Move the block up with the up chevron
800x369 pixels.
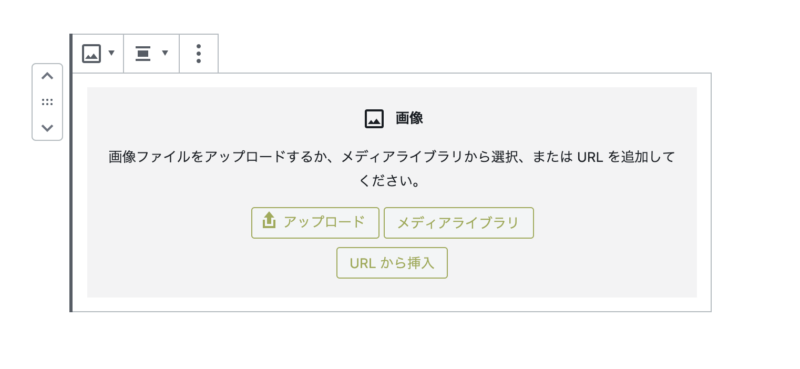(x=47, y=77)
